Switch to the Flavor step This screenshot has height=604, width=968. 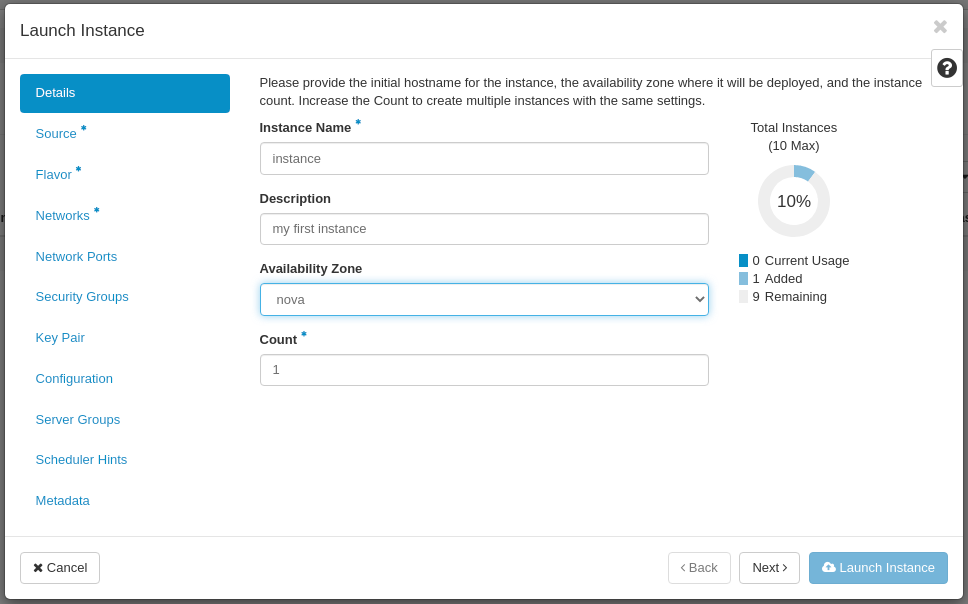pyautogui.click(x=54, y=174)
